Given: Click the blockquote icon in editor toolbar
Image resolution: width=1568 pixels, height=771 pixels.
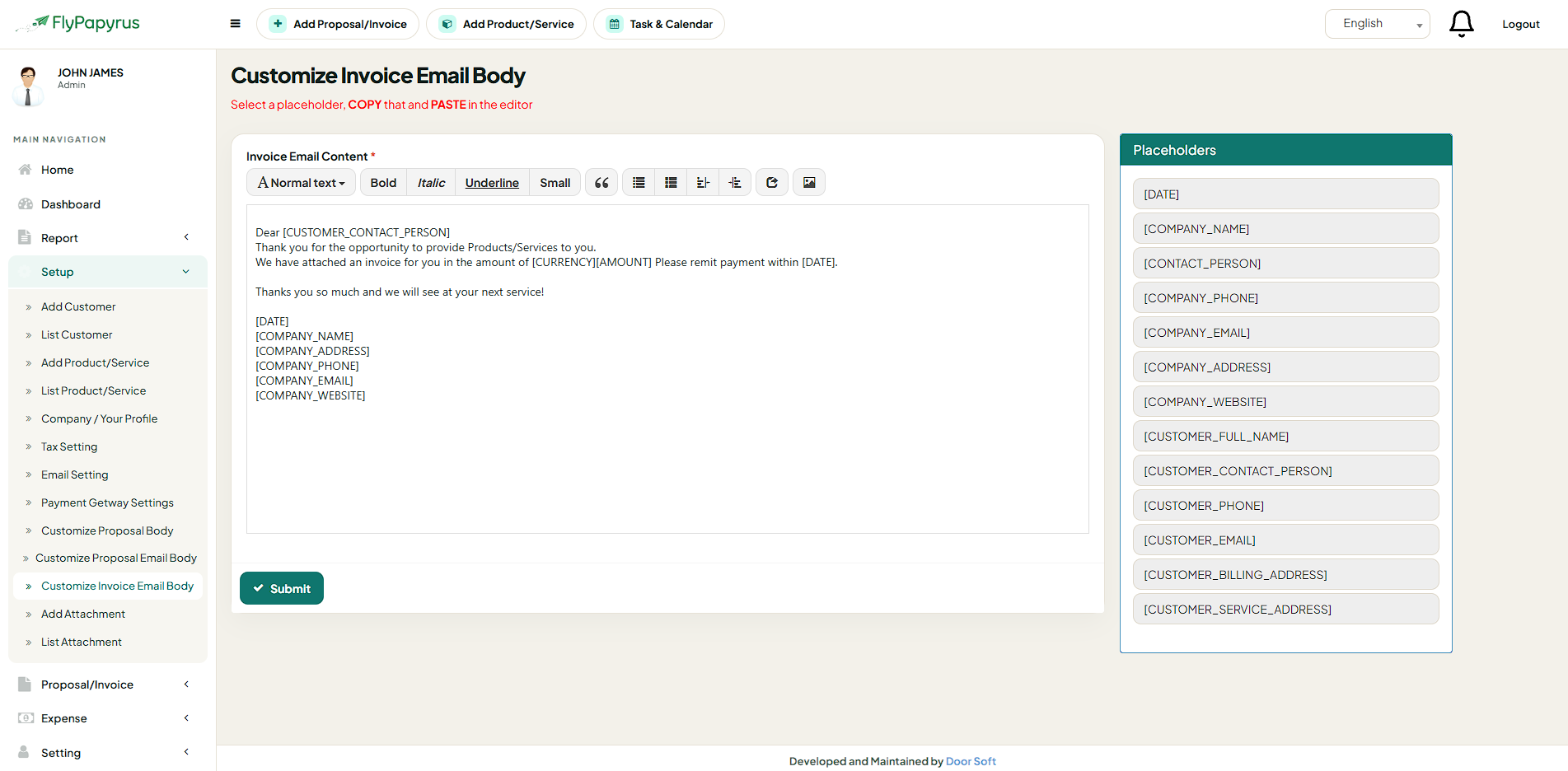Looking at the screenshot, I should tap(601, 183).
